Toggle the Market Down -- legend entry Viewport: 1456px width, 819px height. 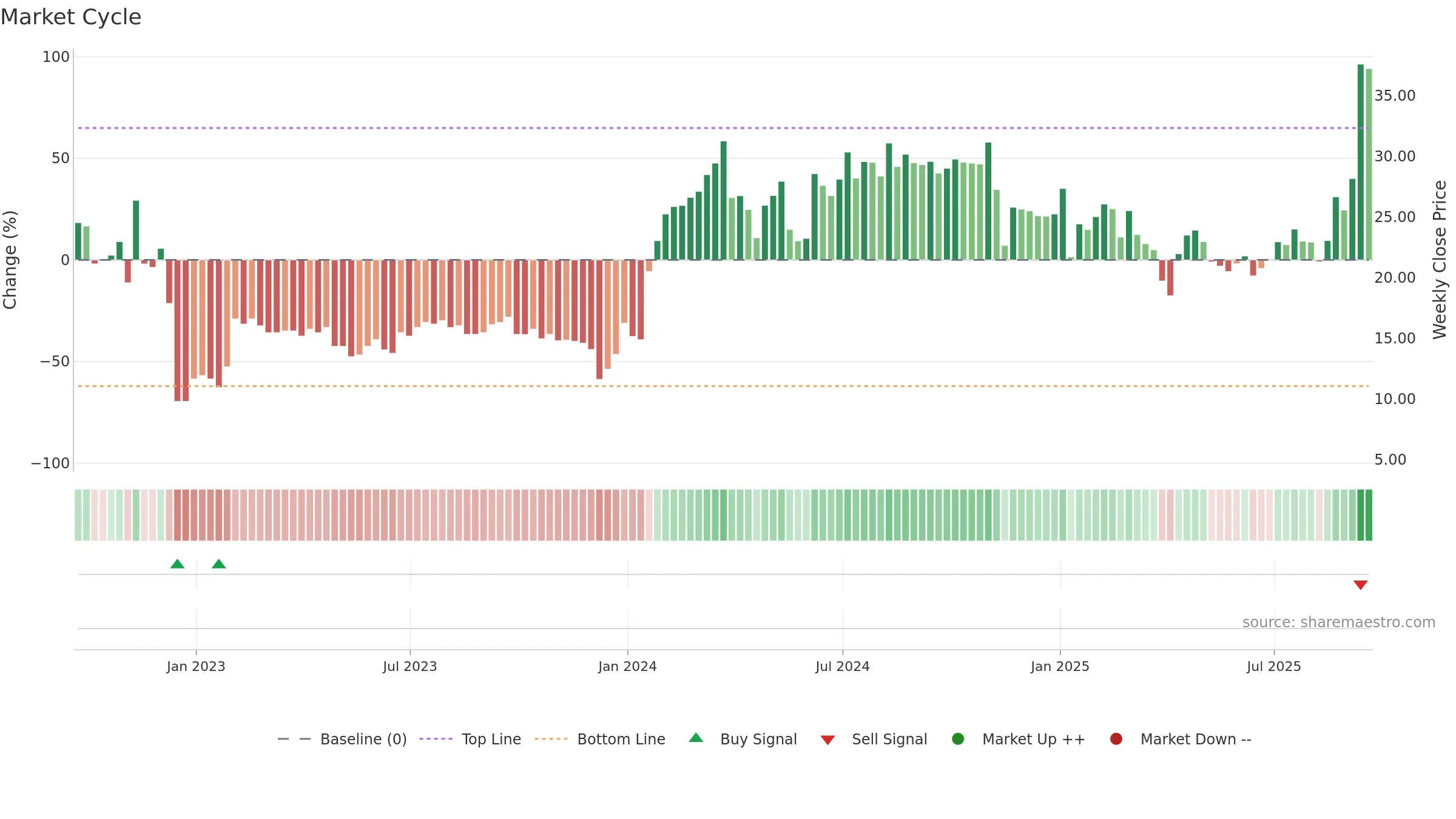pos(1181,739)
